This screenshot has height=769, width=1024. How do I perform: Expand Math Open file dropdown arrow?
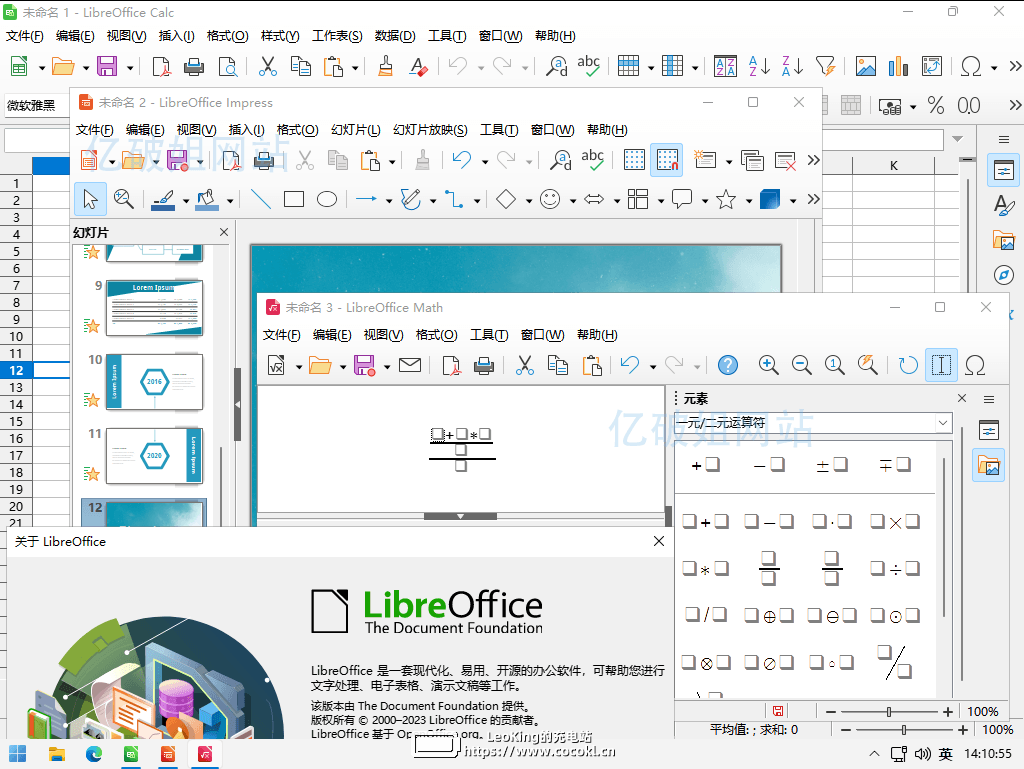[343, 366]
